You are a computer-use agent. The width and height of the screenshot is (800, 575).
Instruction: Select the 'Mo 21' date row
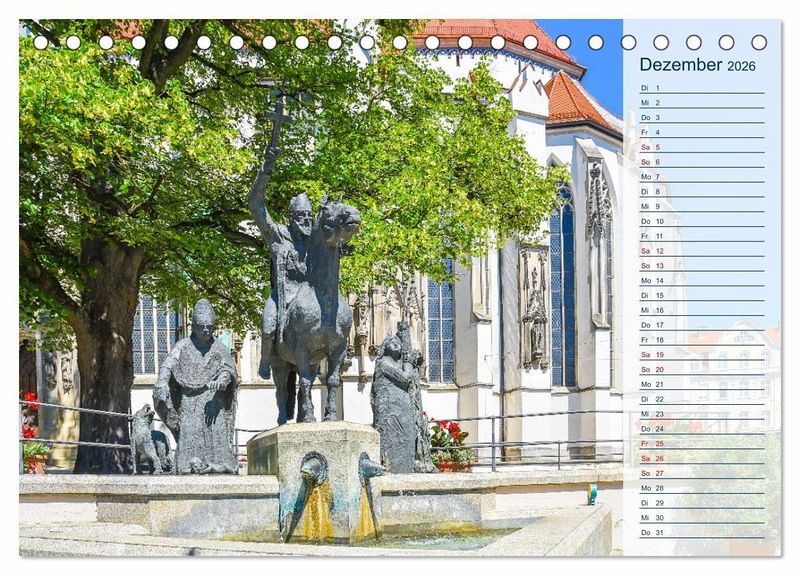702,384
